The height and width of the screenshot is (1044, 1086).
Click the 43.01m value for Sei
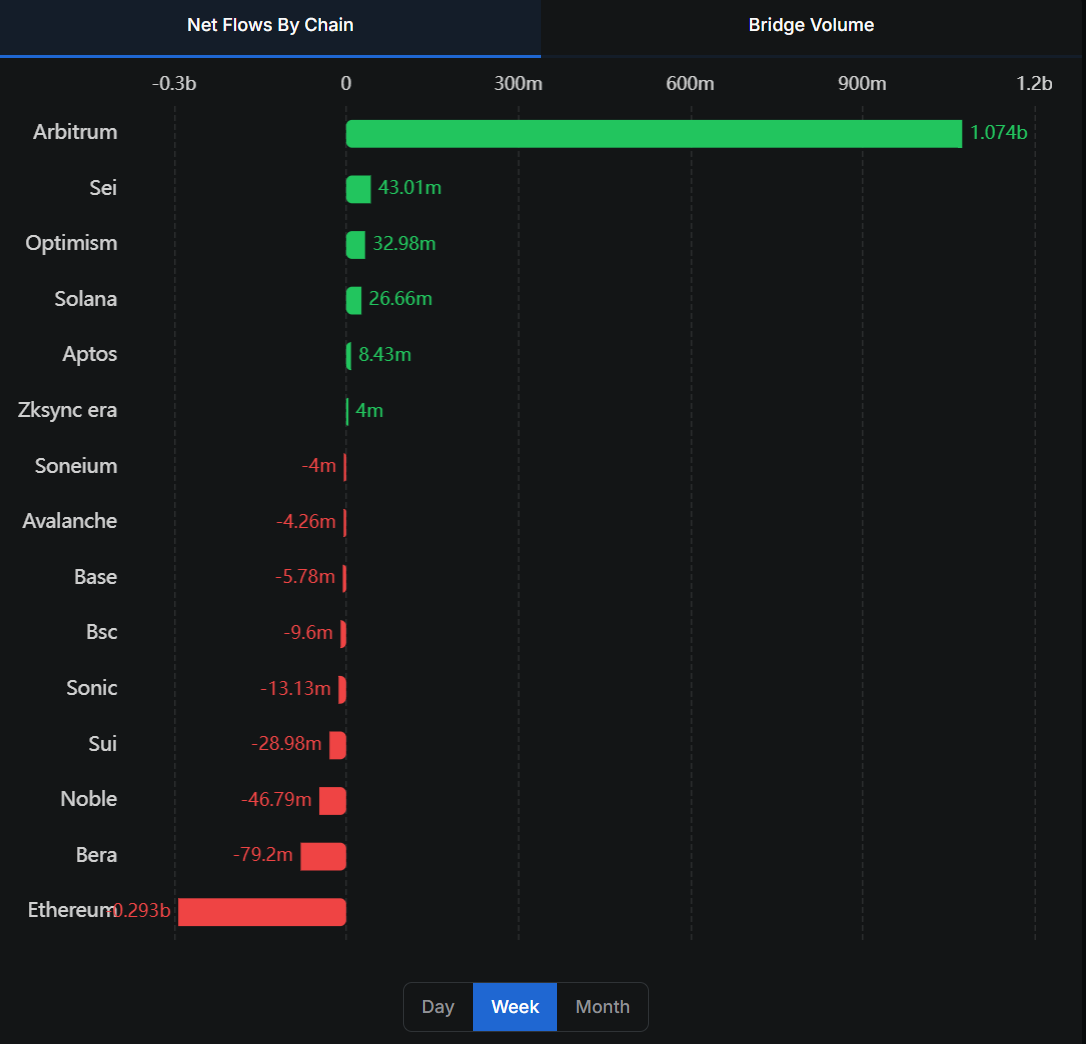point(410,188)
